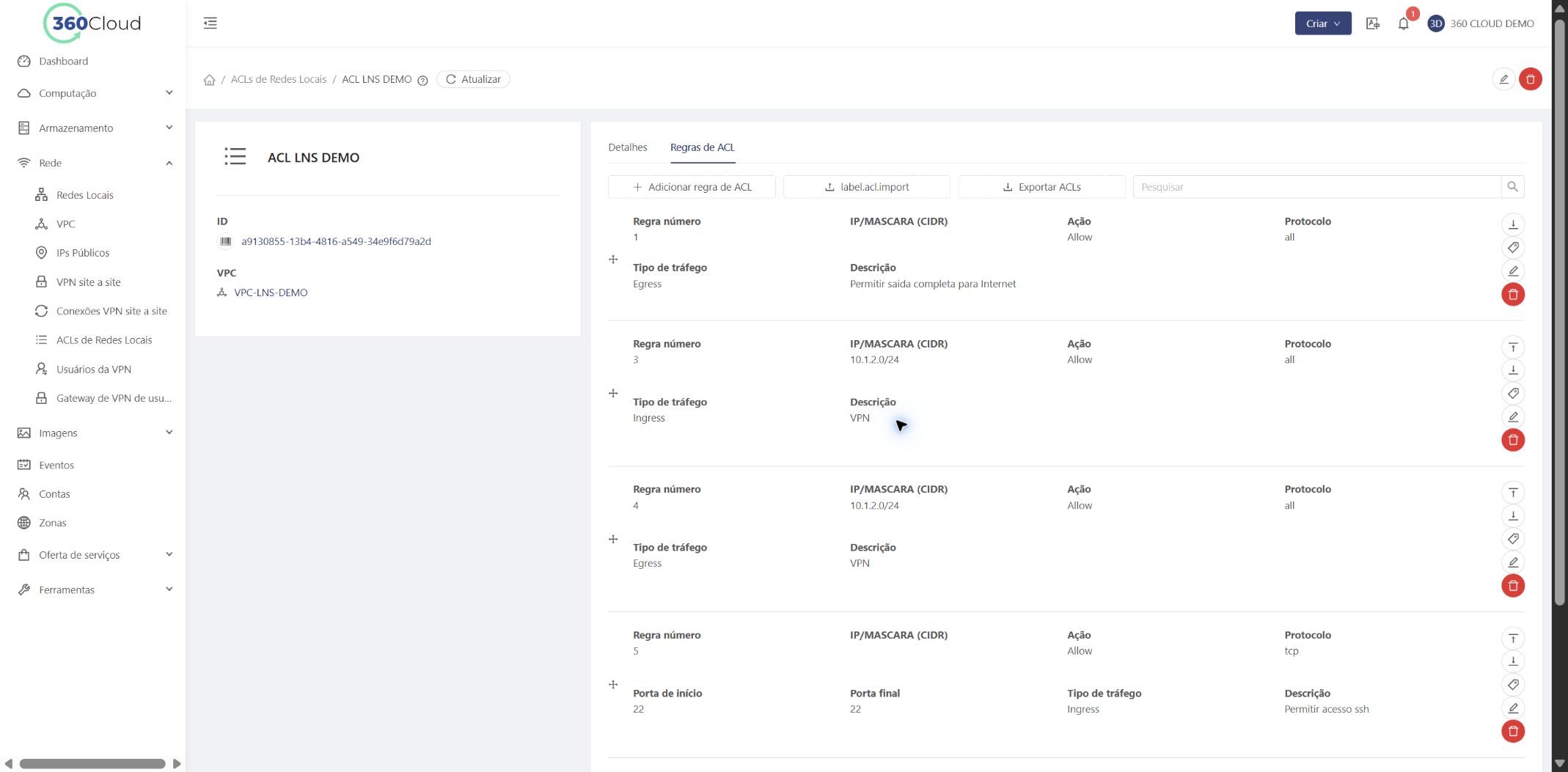Edit rule number 3 with its pencil icon
The height and width of the screenshot is (772, 1568).
pos(1513,417)
